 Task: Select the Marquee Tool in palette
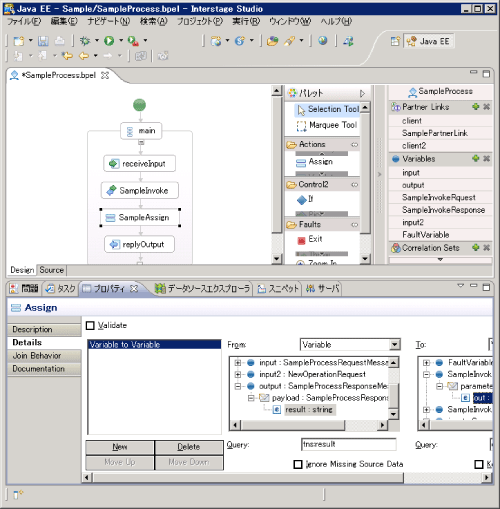click(327, 125)
